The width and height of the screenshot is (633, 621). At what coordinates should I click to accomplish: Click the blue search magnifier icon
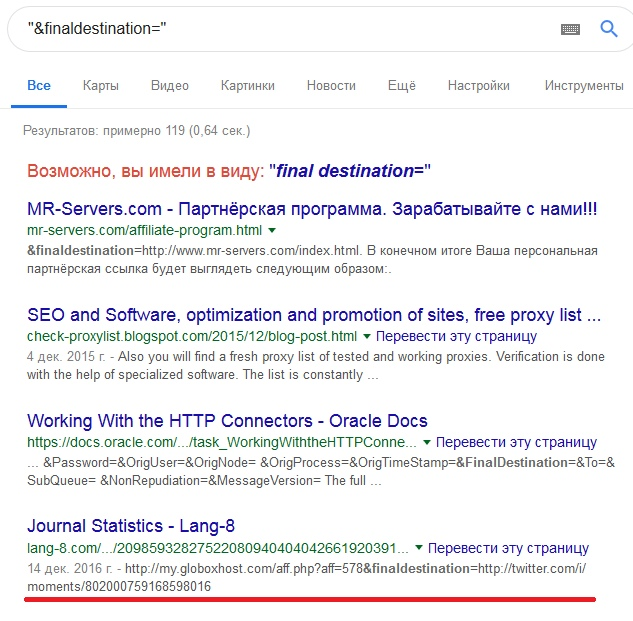tap(608, 29)
